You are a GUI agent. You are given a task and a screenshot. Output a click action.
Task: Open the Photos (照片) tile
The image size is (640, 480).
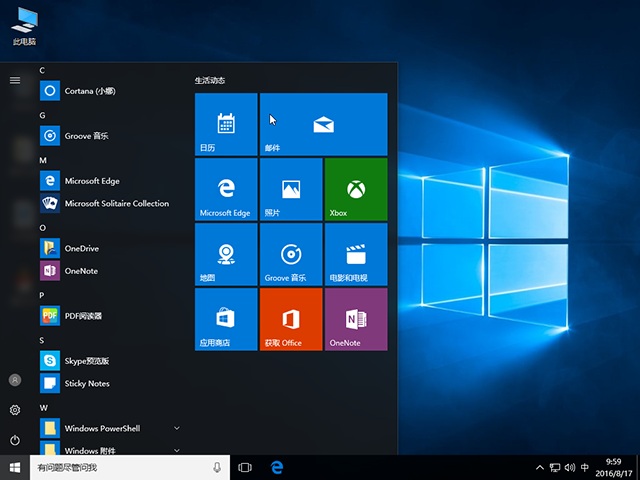[x=291, y=189]
